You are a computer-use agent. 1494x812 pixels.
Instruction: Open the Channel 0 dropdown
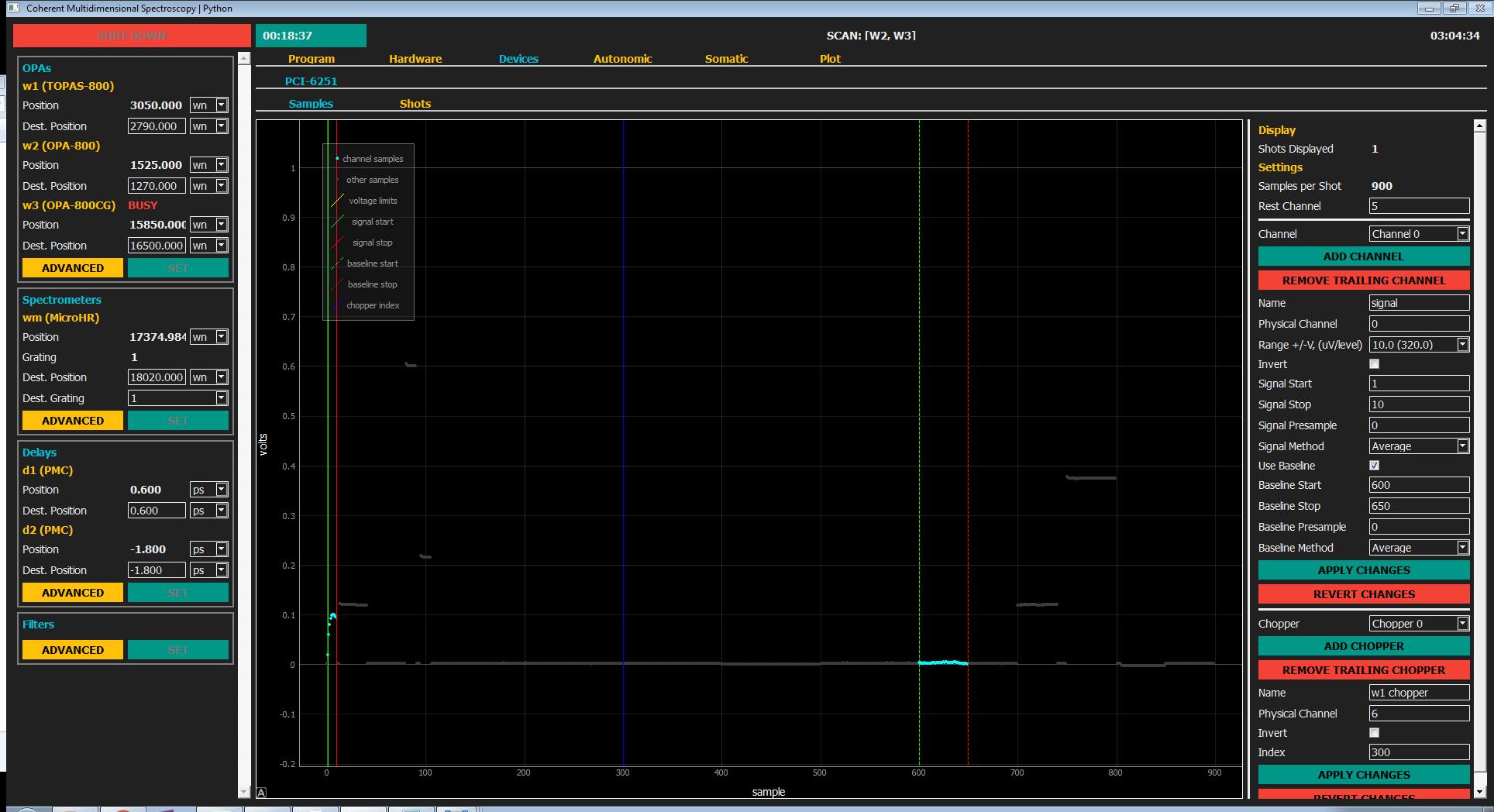tap(1419, 234)
